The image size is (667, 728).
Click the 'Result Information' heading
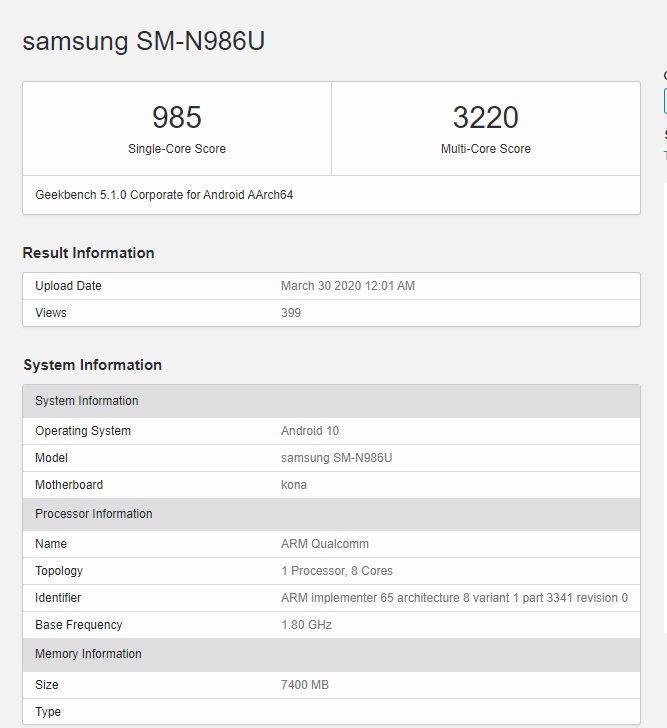tap(88, 253)
